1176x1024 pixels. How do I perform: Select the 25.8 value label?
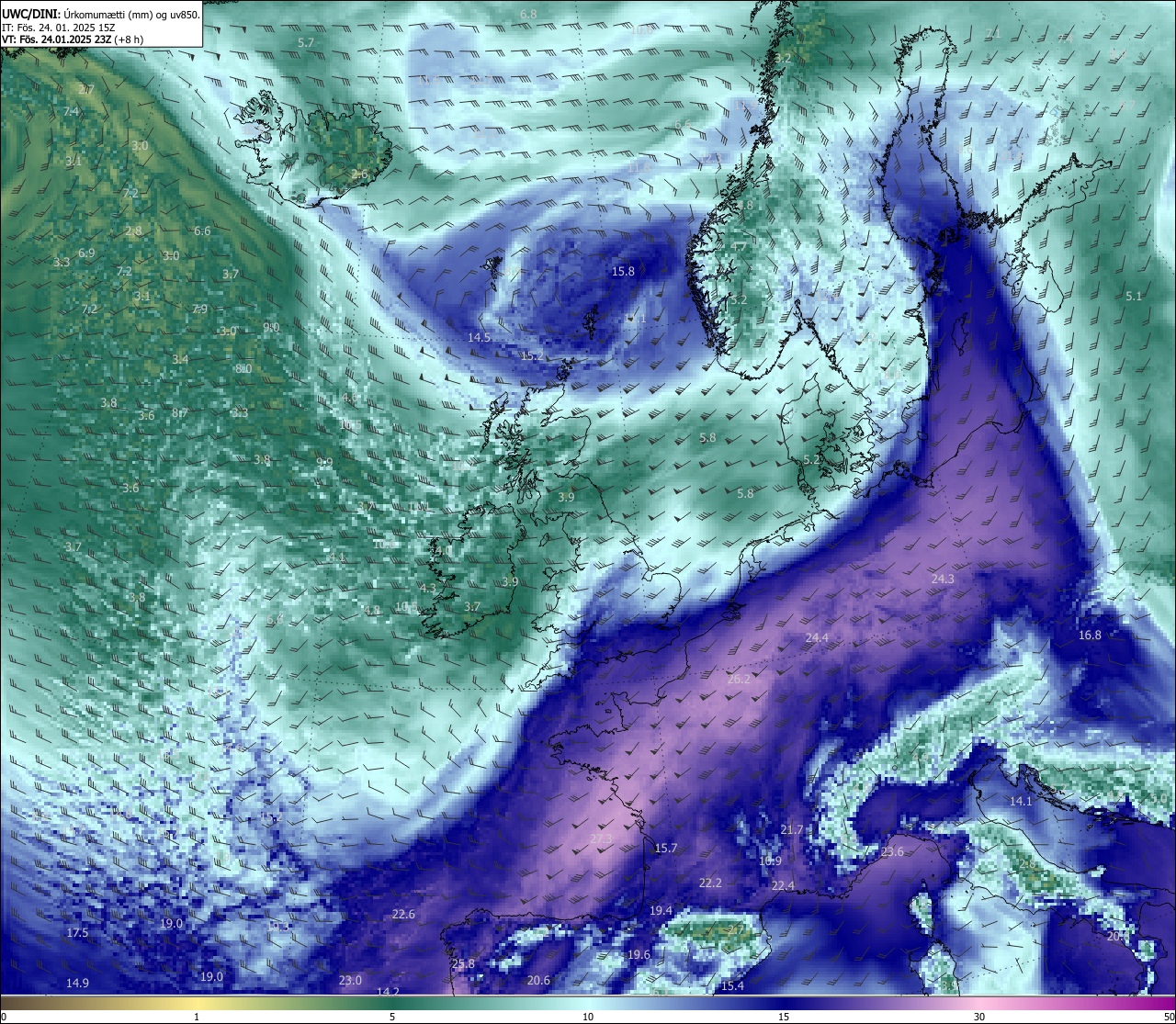(464, 963)
